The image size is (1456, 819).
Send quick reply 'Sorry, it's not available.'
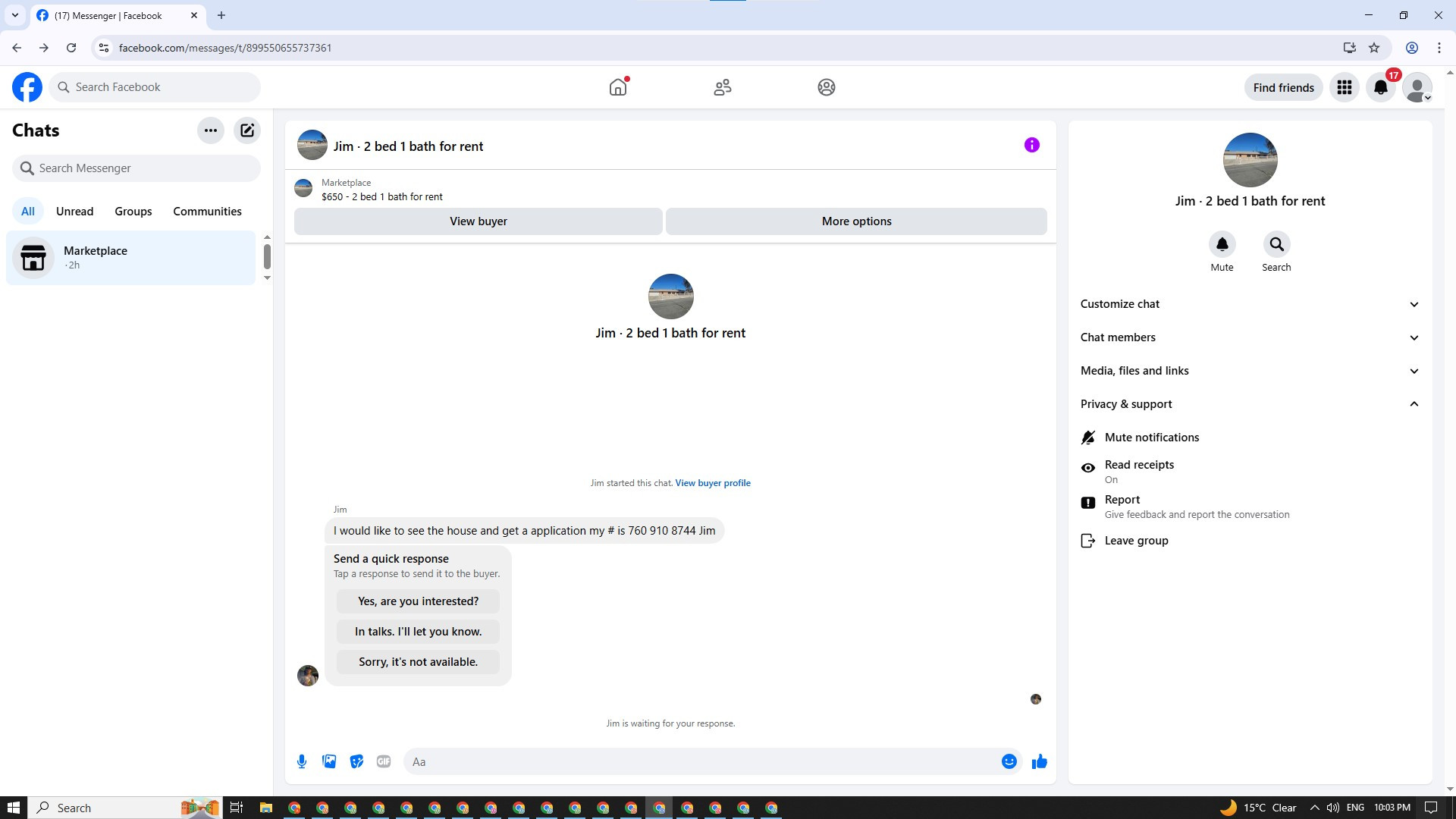tap(418, 662)
